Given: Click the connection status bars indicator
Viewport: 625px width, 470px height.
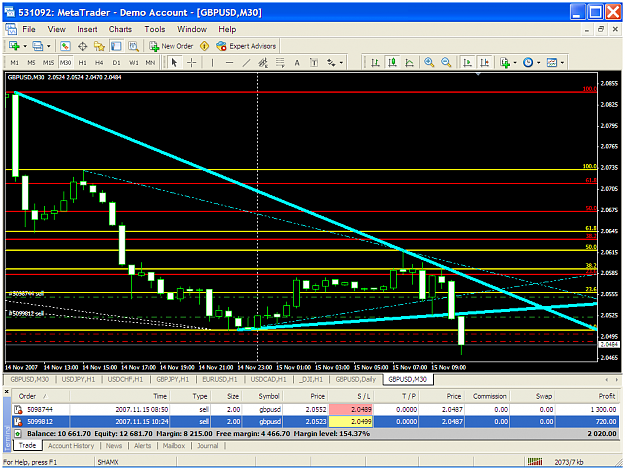Looking at the screenshot, I should click(x=535, y=462).
